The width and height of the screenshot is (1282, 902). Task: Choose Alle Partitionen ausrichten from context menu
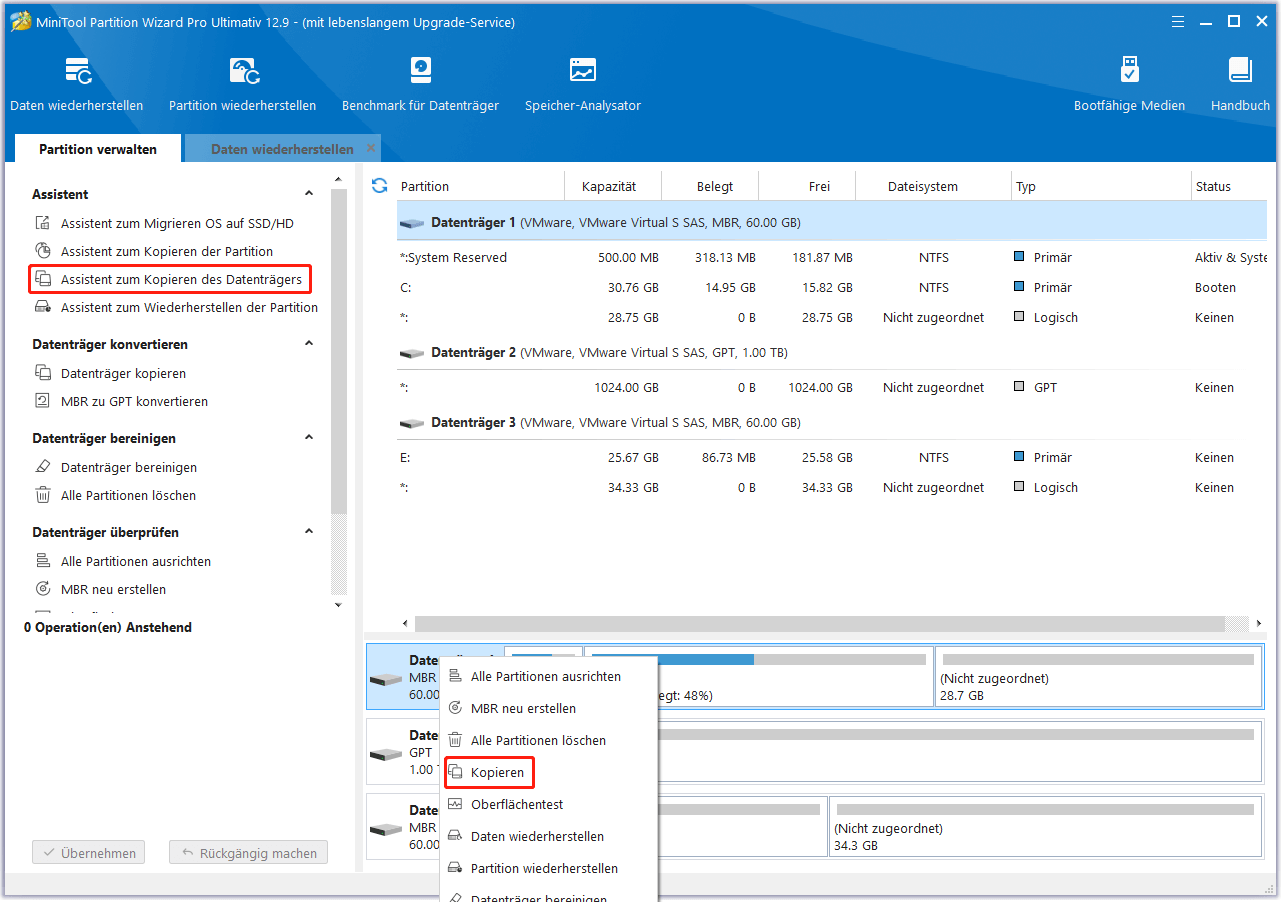click(x=548, y=677)
